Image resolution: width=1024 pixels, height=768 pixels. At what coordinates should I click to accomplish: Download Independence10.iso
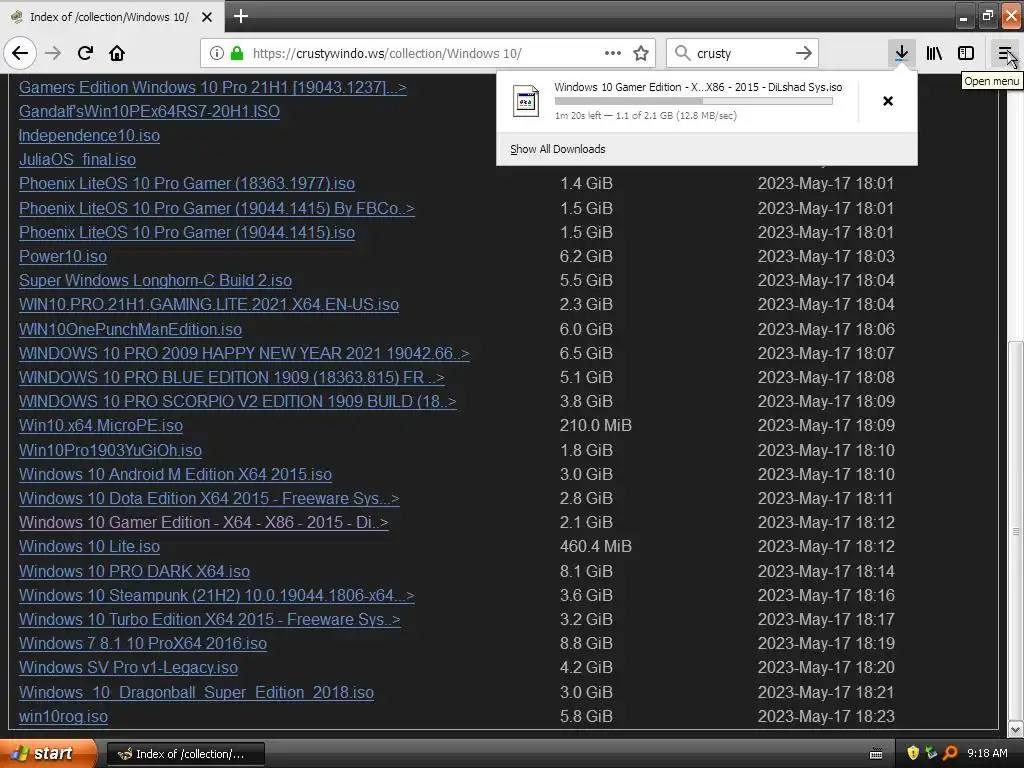click(89, 136)
